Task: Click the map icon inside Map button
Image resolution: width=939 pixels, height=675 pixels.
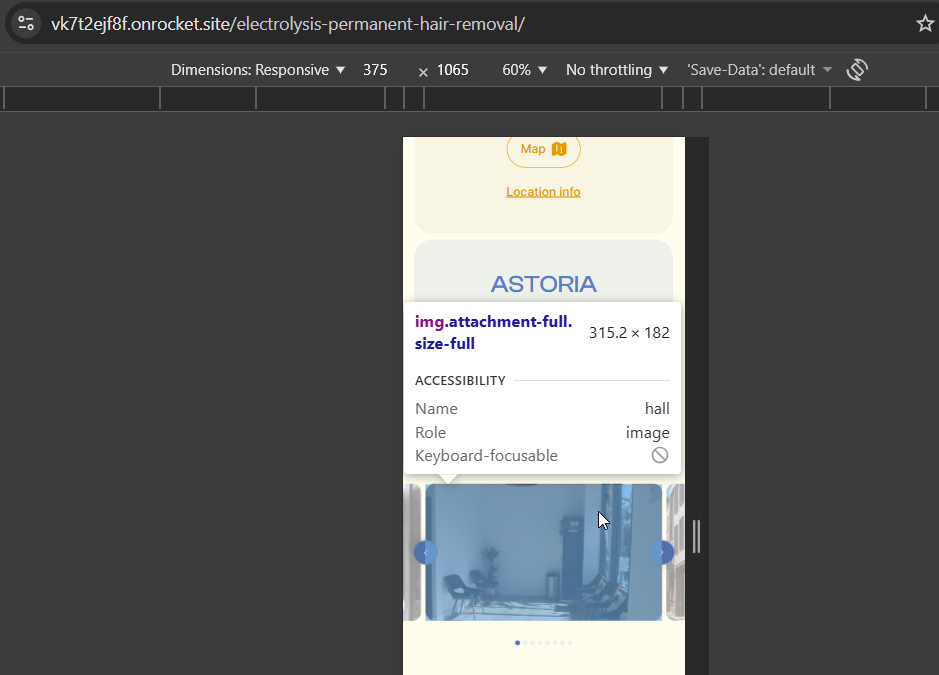Action: pyautogui.click(x=559, y=149)
